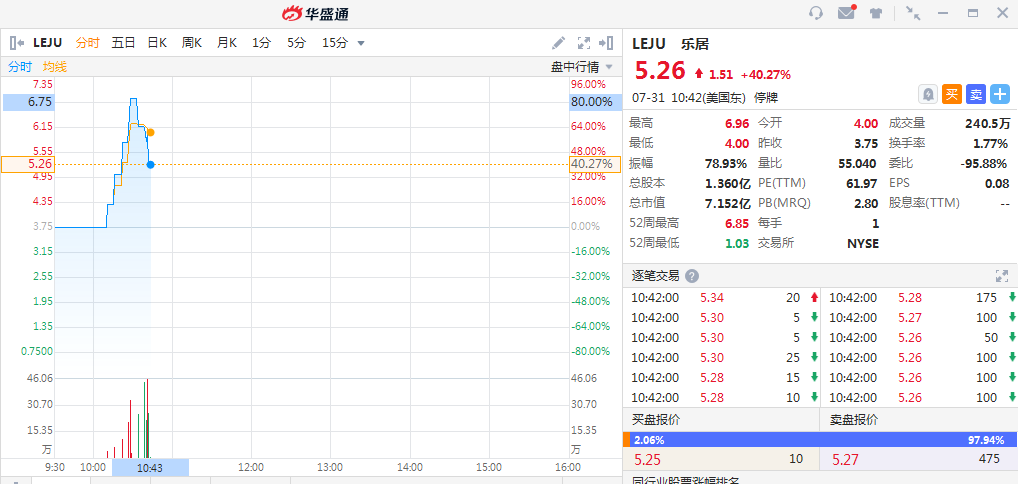This screenshot has width=1018, height=484.
Task: Click the orange average line dot
Action: 151,133
